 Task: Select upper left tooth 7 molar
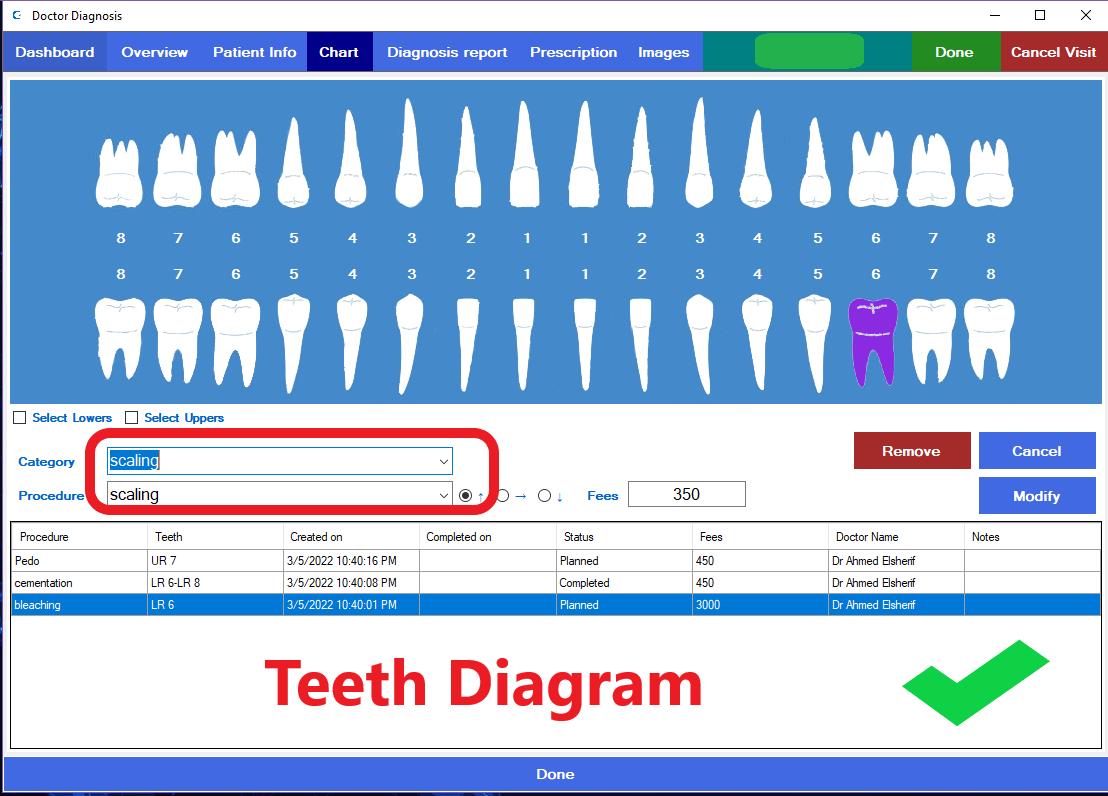(931, 170)
